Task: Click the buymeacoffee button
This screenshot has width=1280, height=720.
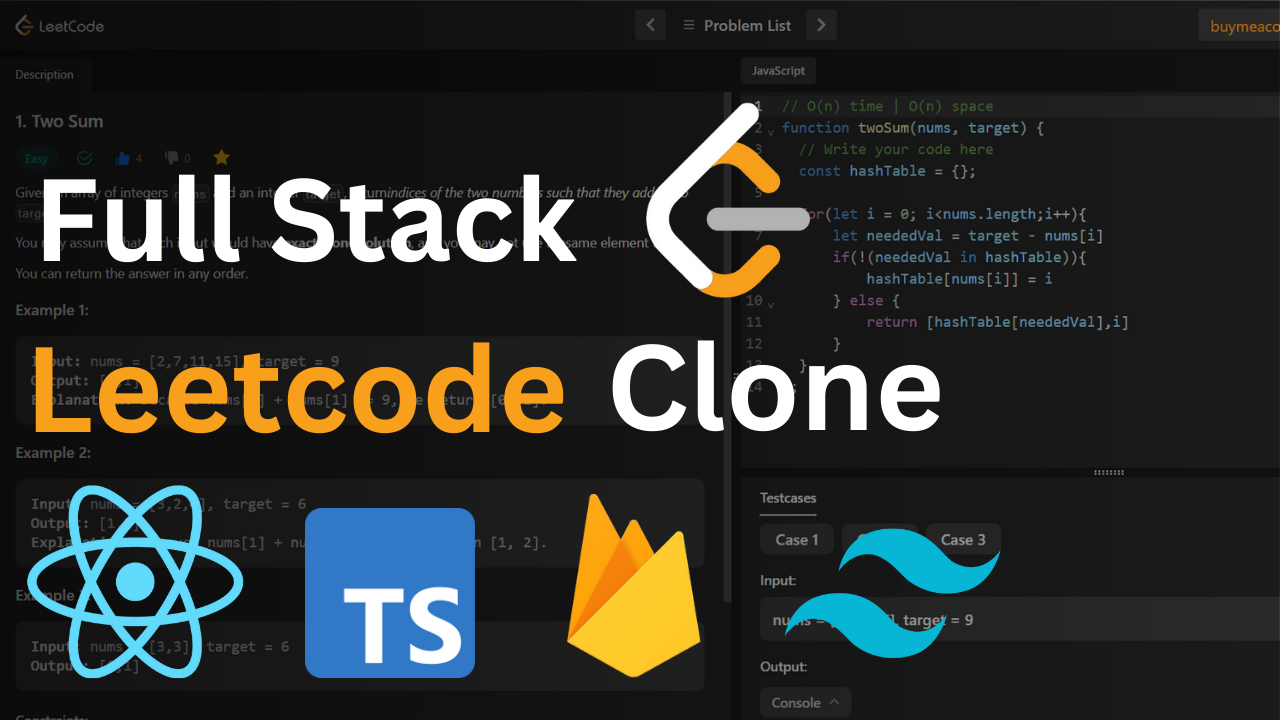Action: [x=1239, y=26]
